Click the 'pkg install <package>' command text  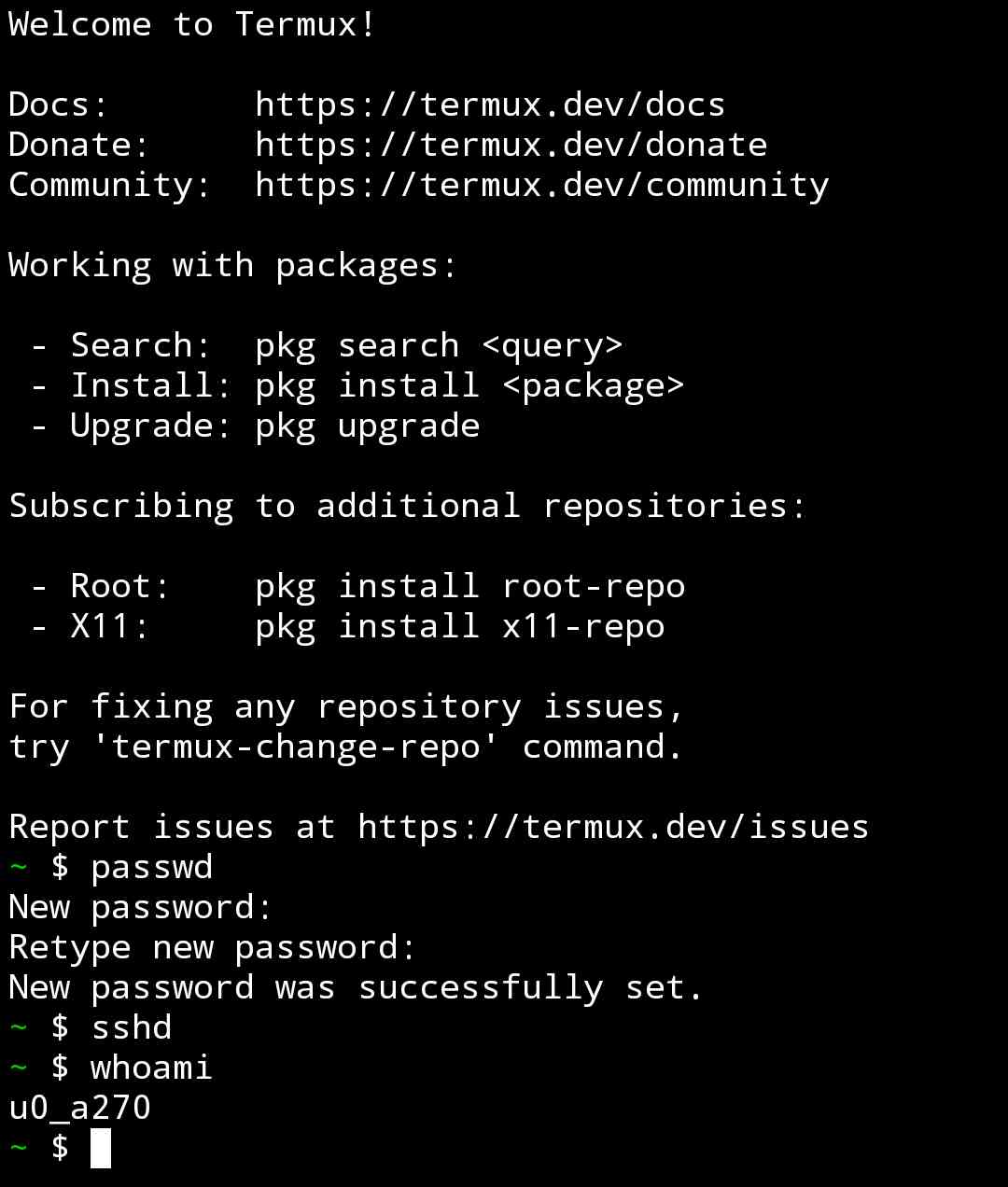coord(469,385)
